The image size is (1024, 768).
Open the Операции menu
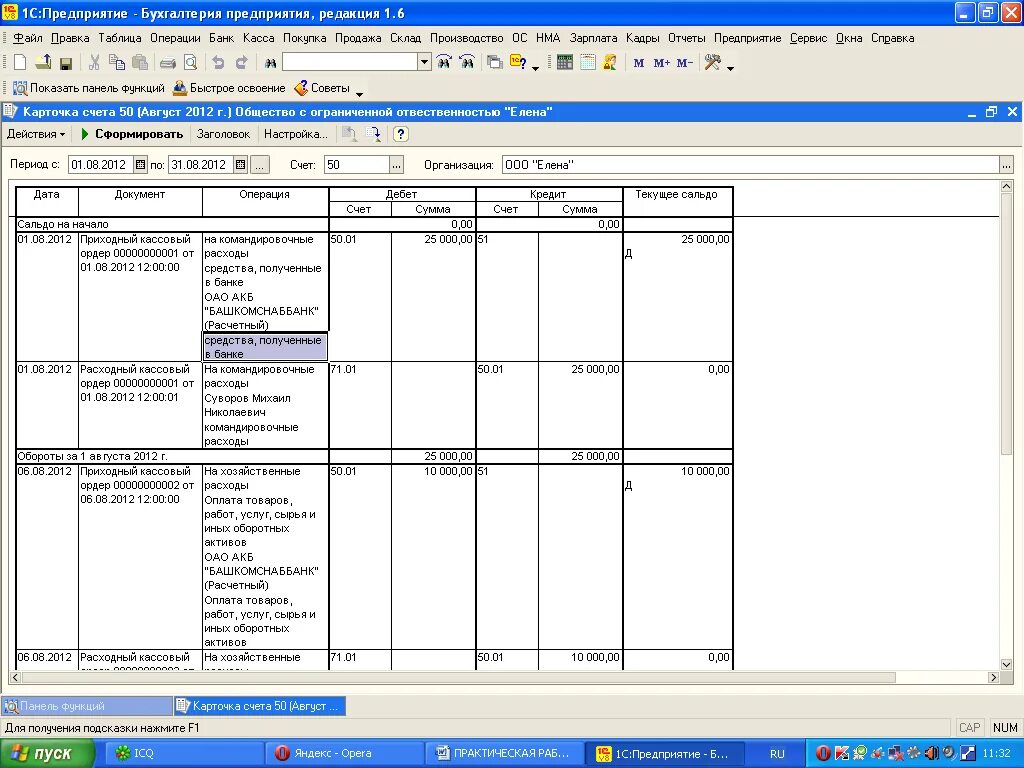pos(175,38)
